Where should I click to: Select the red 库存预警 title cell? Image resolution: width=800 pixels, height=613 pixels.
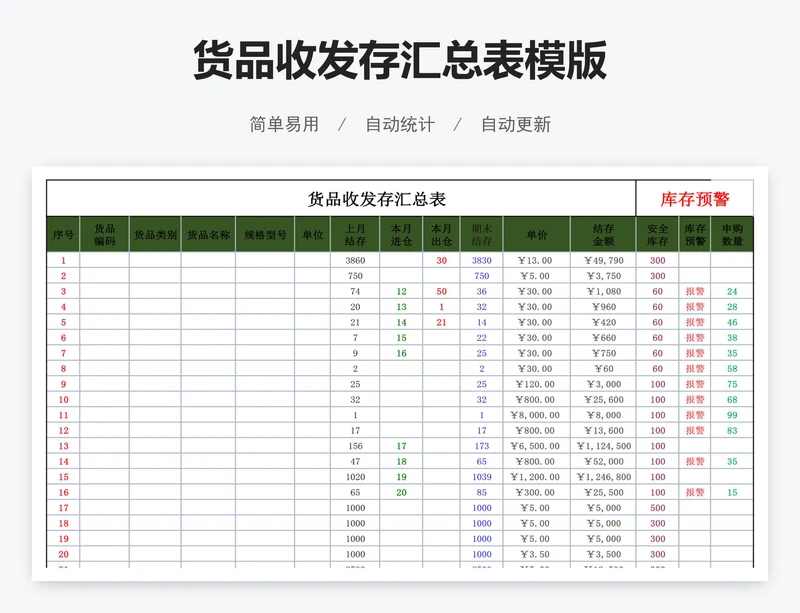tap(694, 199)
